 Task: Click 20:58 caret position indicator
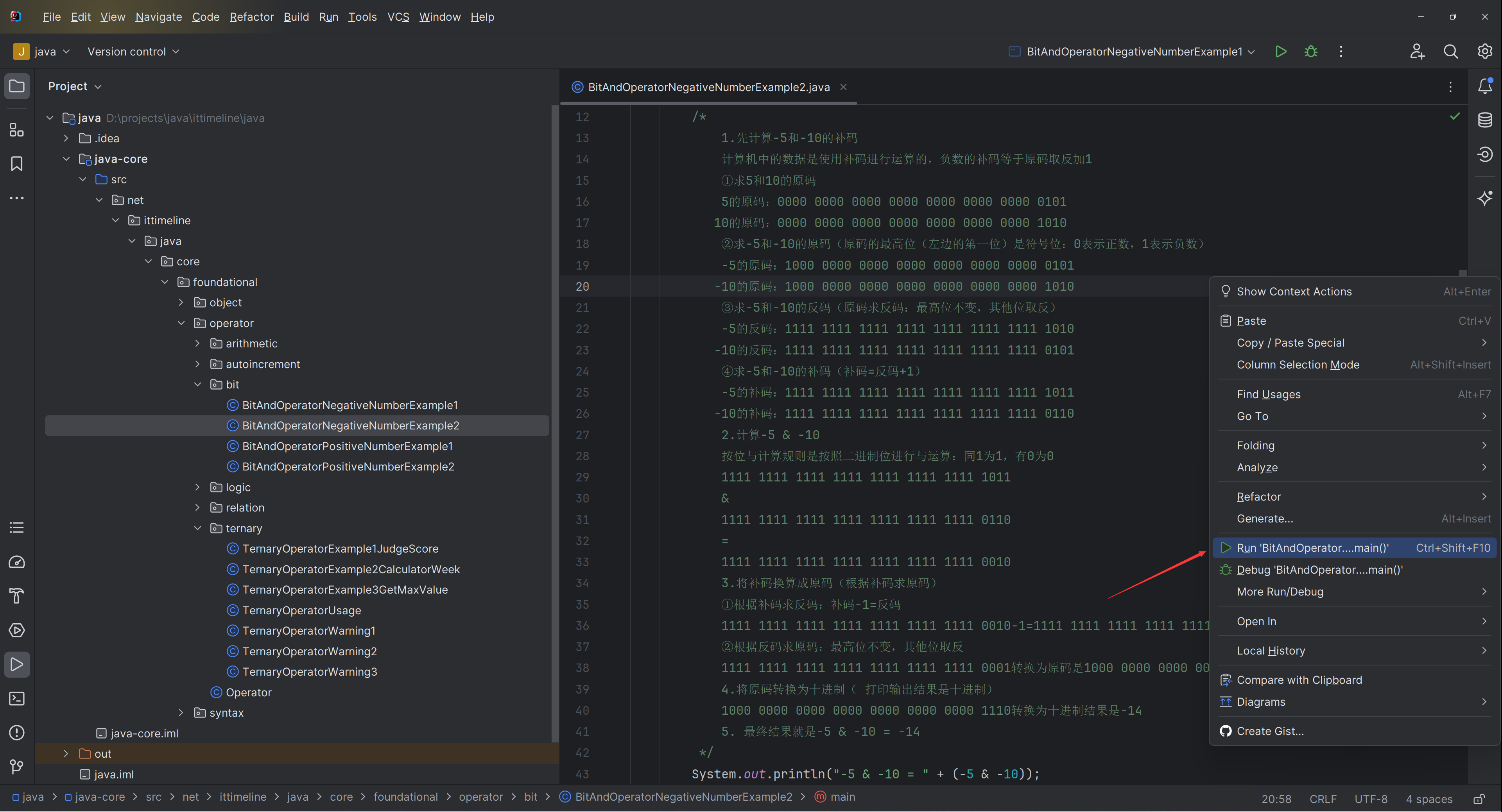pos(1276,799)
